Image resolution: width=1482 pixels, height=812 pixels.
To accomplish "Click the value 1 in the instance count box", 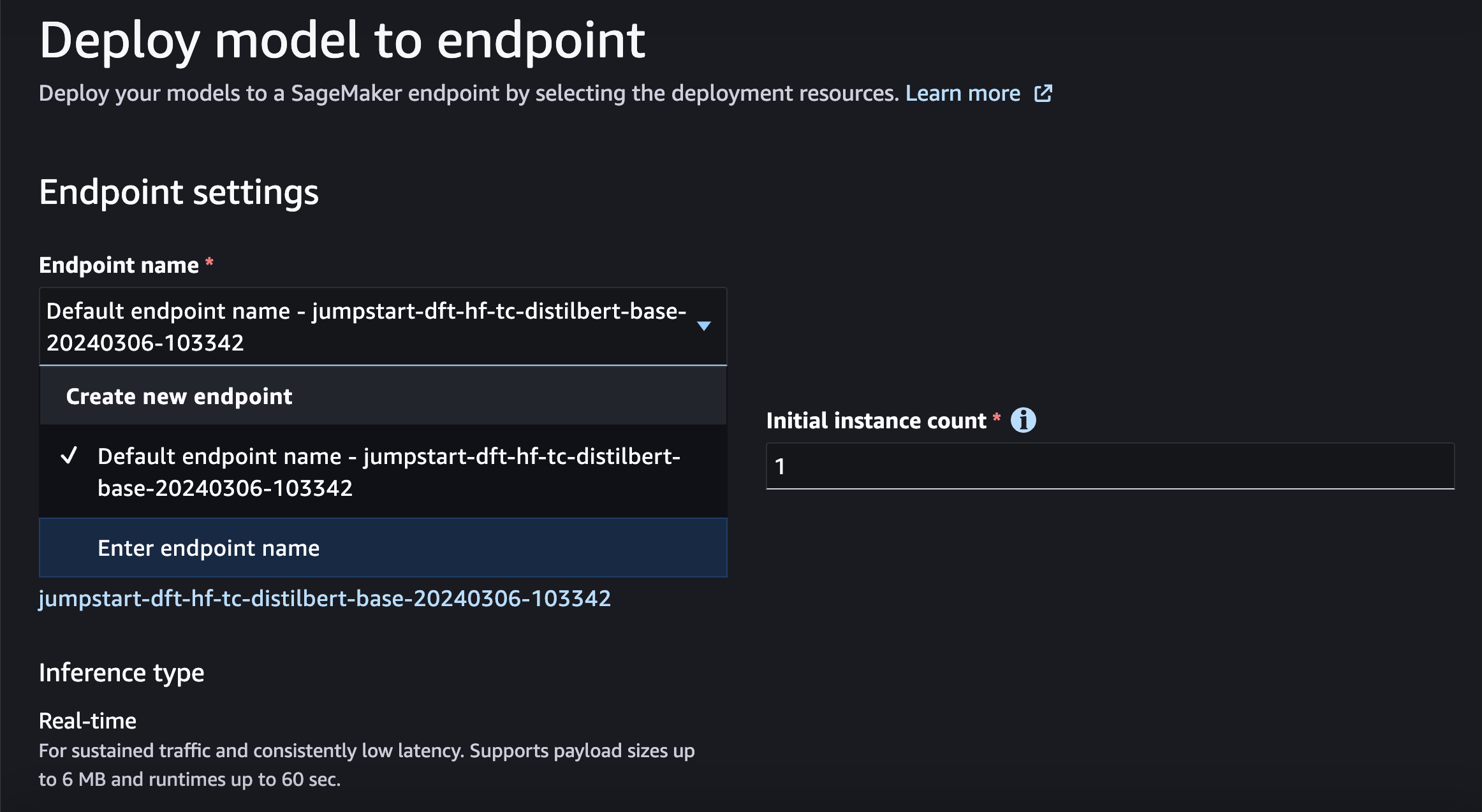I will (x=782, y=466).
